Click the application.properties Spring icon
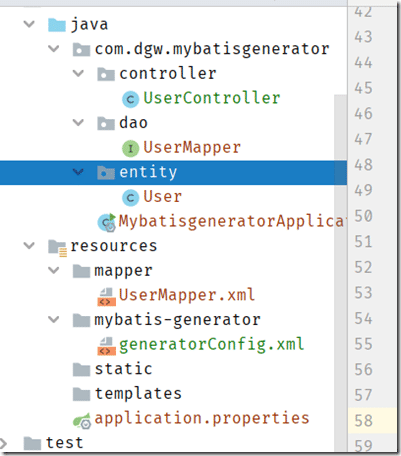This screenshot has height=456, width=401. coord(82,420)
